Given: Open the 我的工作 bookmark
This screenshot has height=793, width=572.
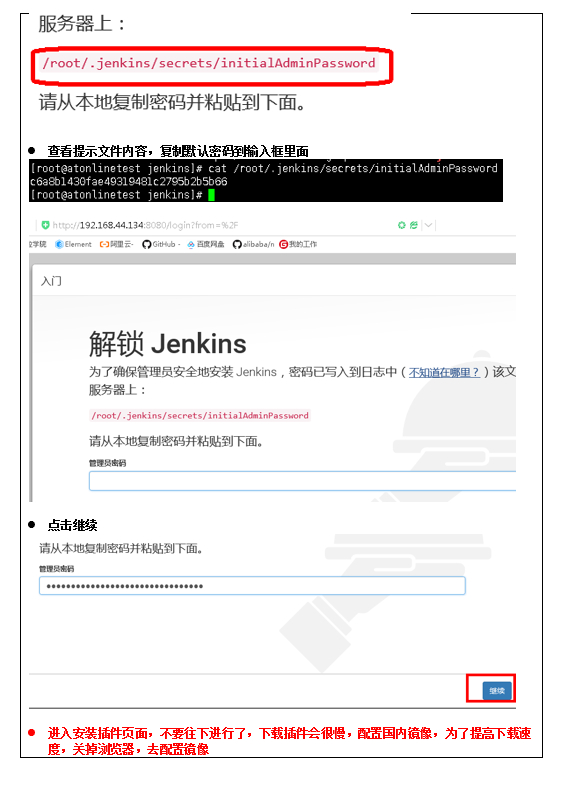Looking at the screenshot, I should pos(298,244).
